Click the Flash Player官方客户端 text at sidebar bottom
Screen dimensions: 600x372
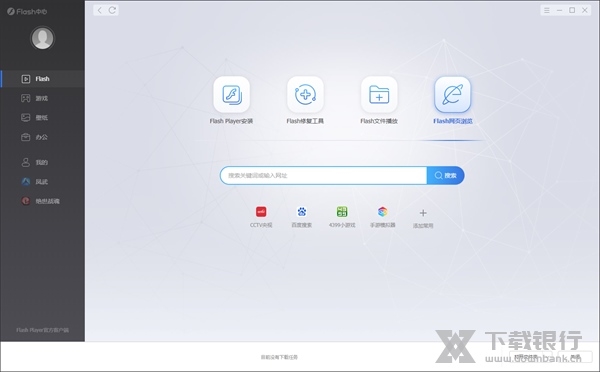pos(42,330)
